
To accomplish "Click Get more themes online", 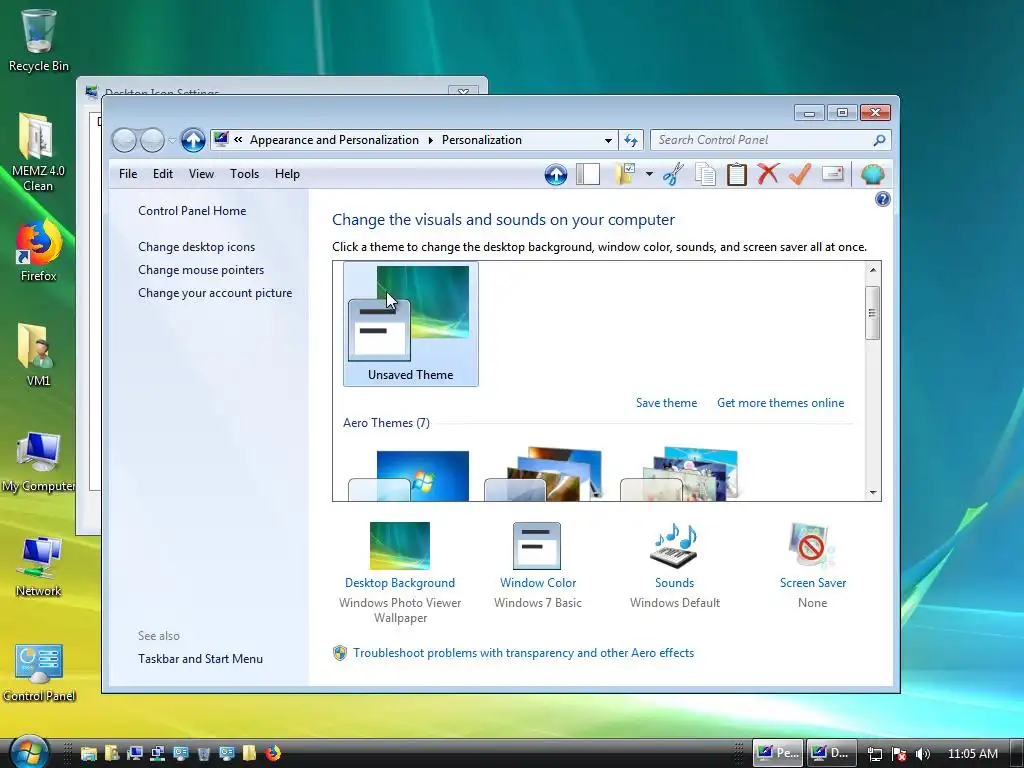I will [780, 403].
